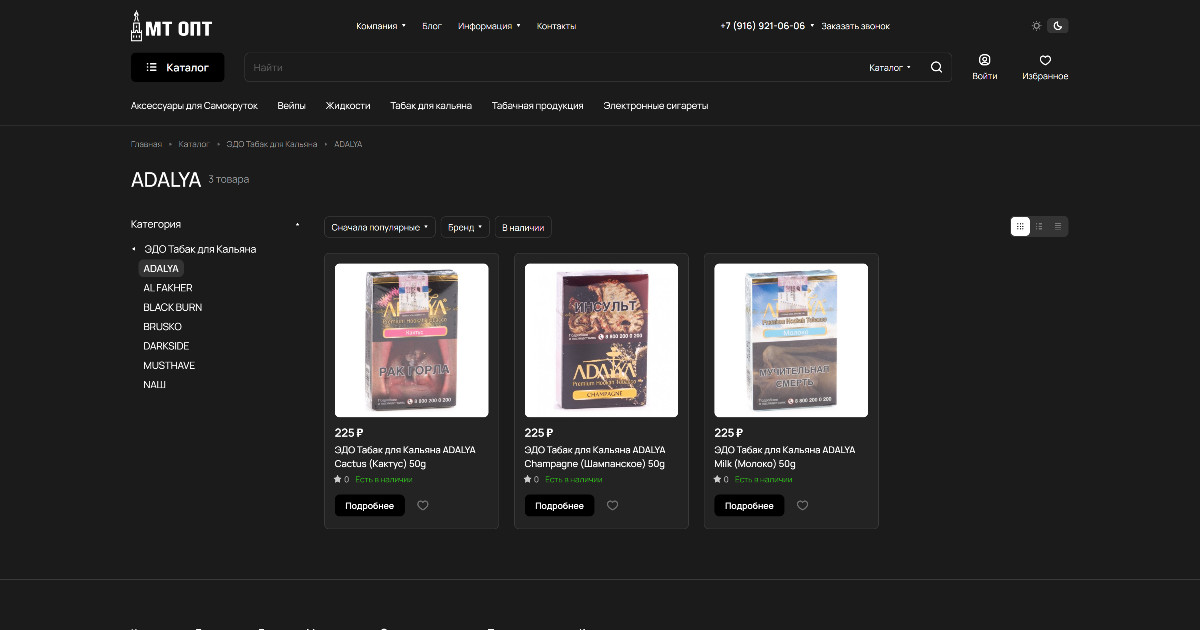Expand the Компания menu
Image resolution: width=1200 pixels, height=630 pixels.
381,26
